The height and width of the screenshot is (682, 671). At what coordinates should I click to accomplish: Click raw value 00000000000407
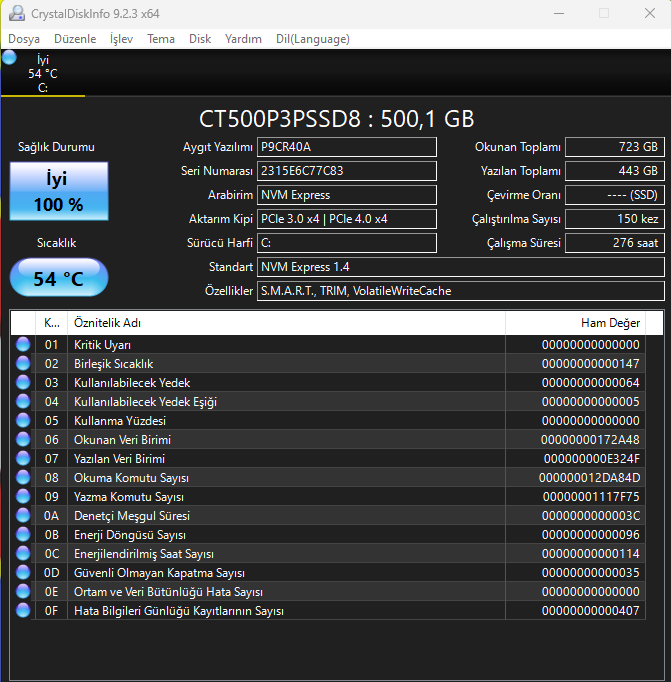[x=591, y=611]
